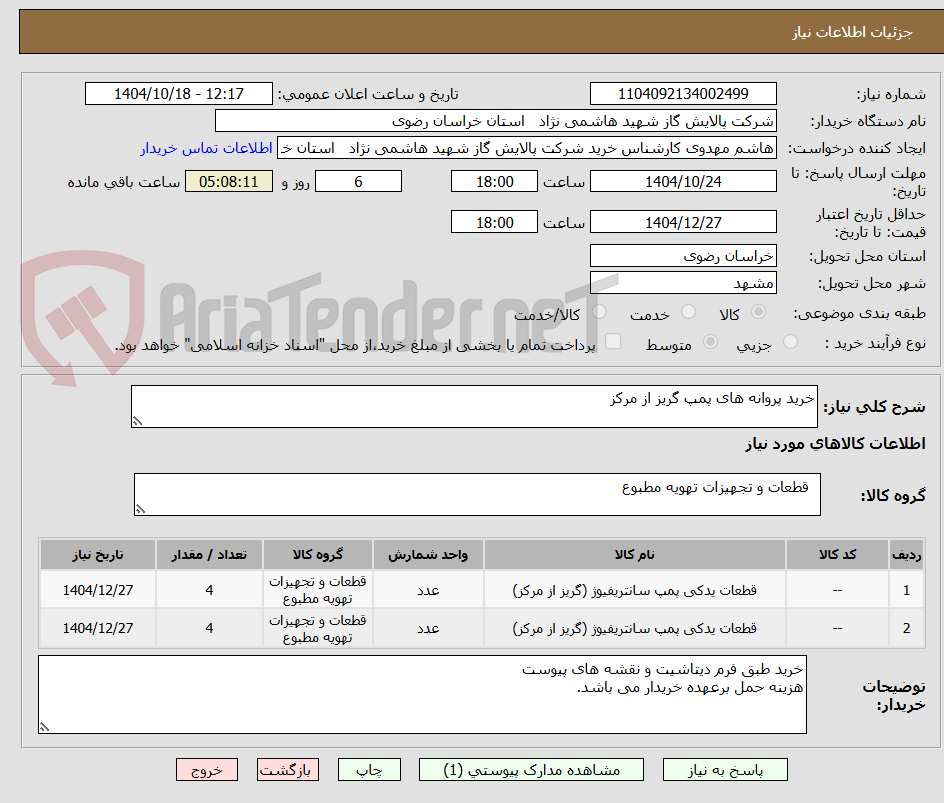
Task: Click the remaining time countdown 05:08:11
Action: point(229,181)
